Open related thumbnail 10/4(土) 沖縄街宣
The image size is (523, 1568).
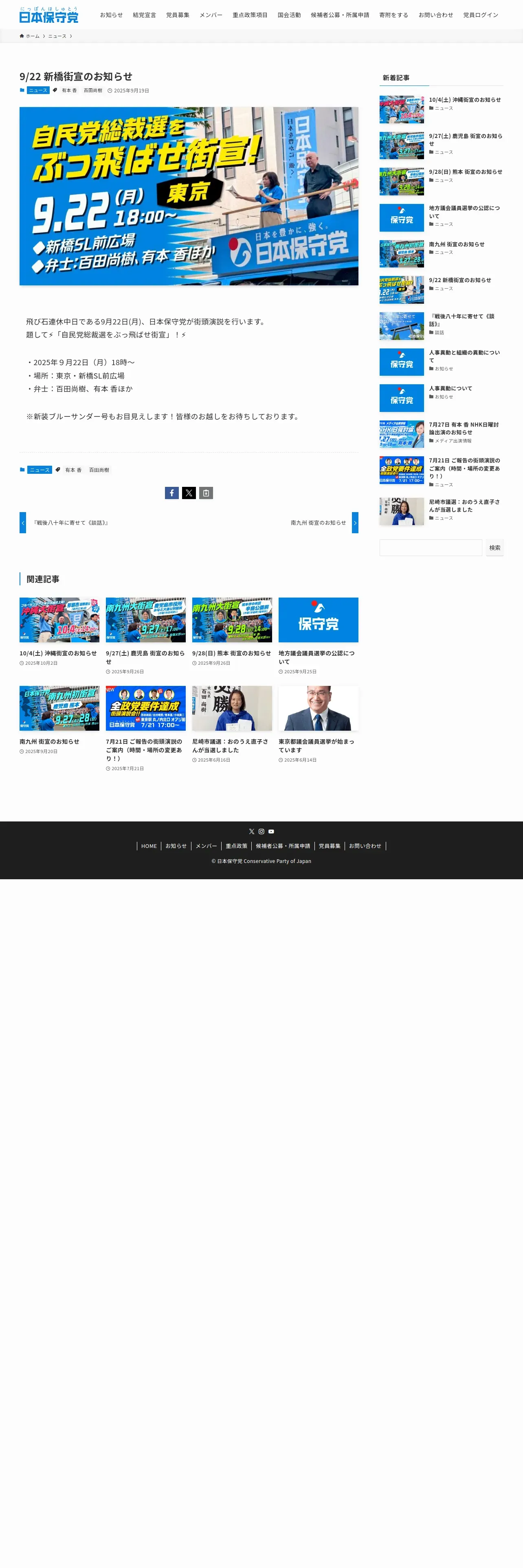[59, 620]
